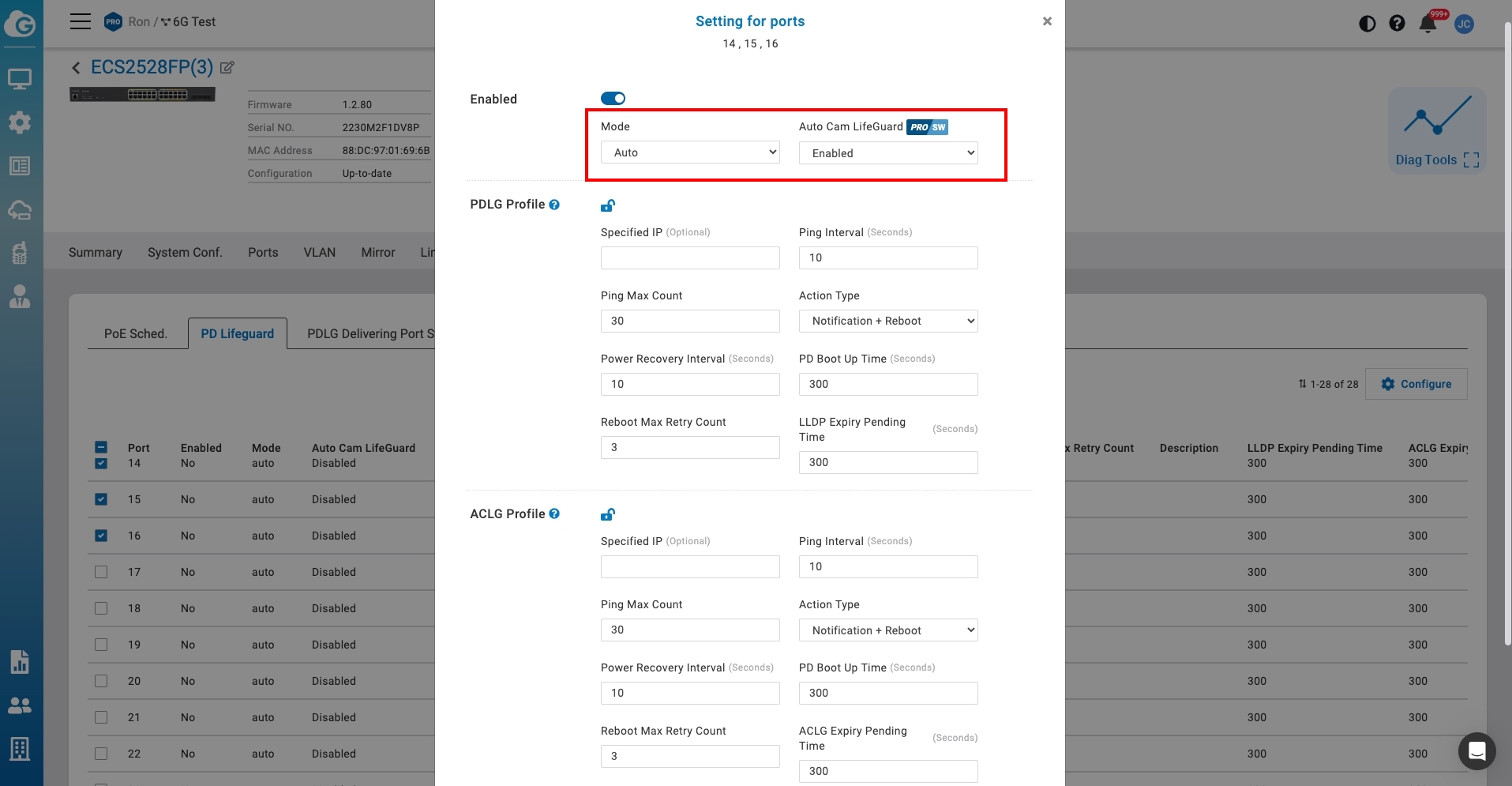Screen dimensions: 1512x786
Task: Edit the ECS2528FP(3) device name icon
Action: click(x=227, y=68)
